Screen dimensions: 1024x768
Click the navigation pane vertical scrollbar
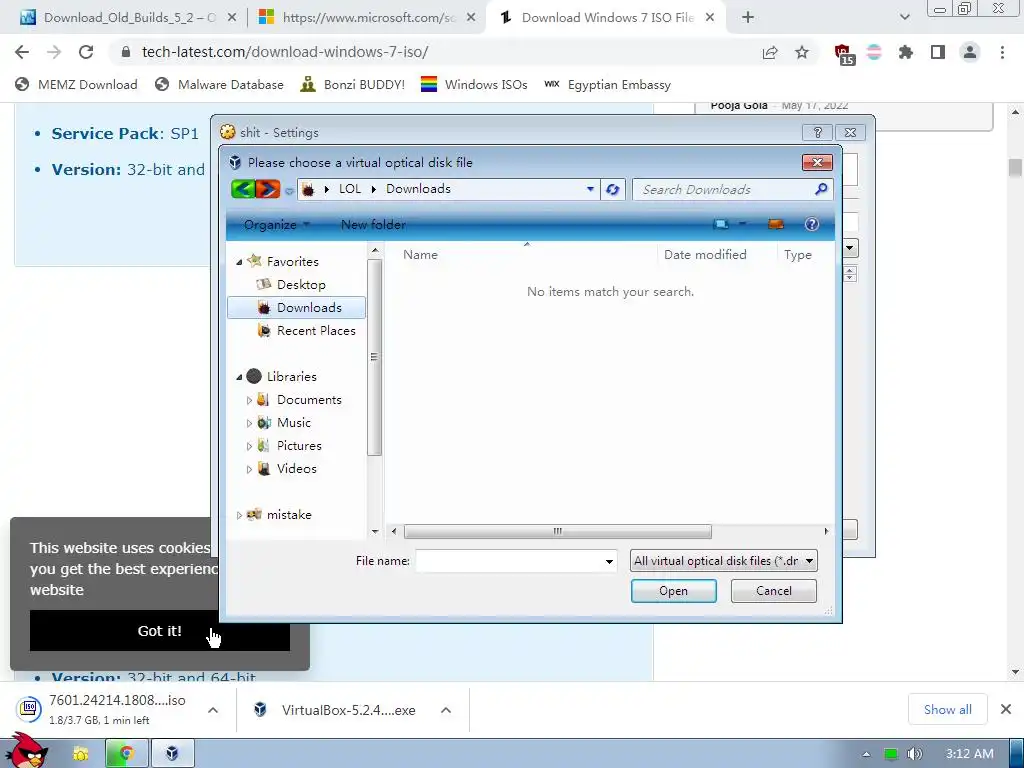click(x=374, y=357)
